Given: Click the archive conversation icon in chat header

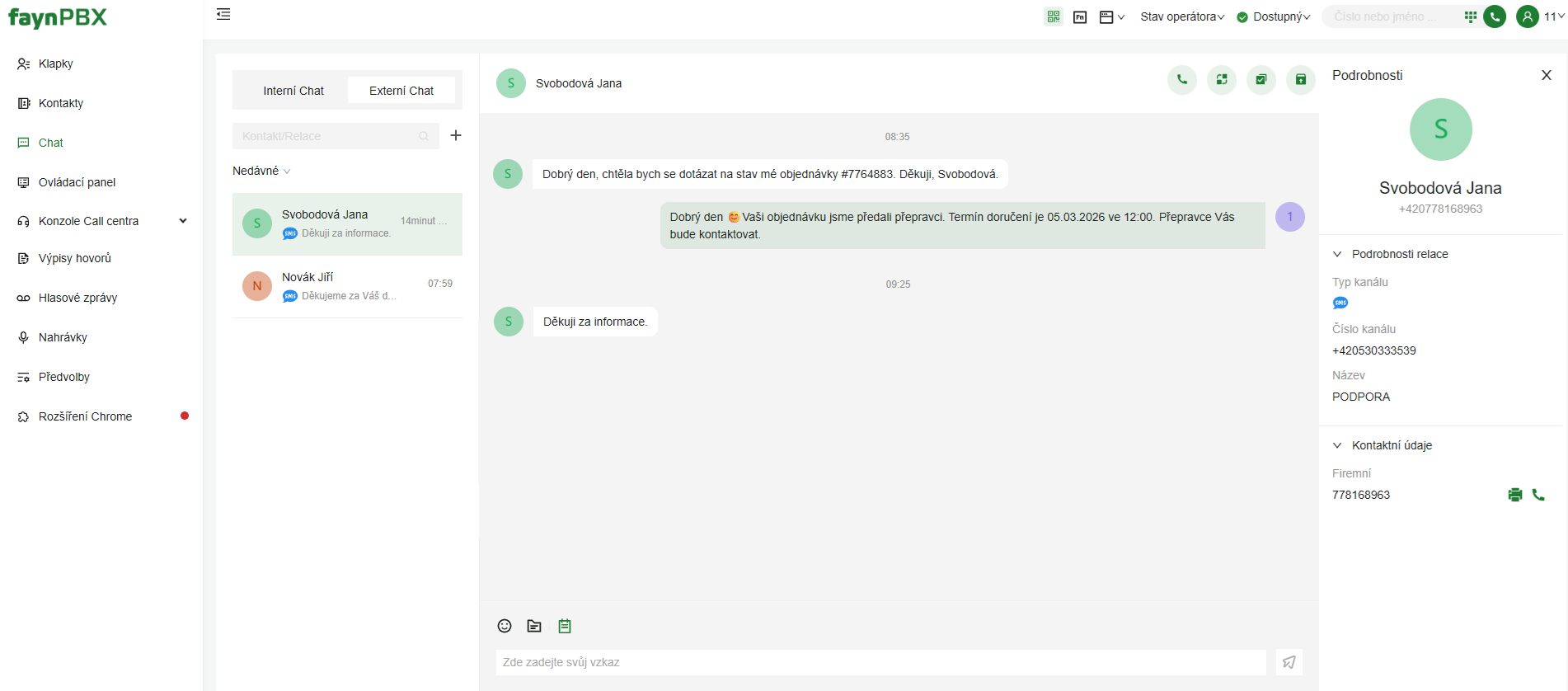Looking at the screenshot, I should click(x=1300, y=80).
